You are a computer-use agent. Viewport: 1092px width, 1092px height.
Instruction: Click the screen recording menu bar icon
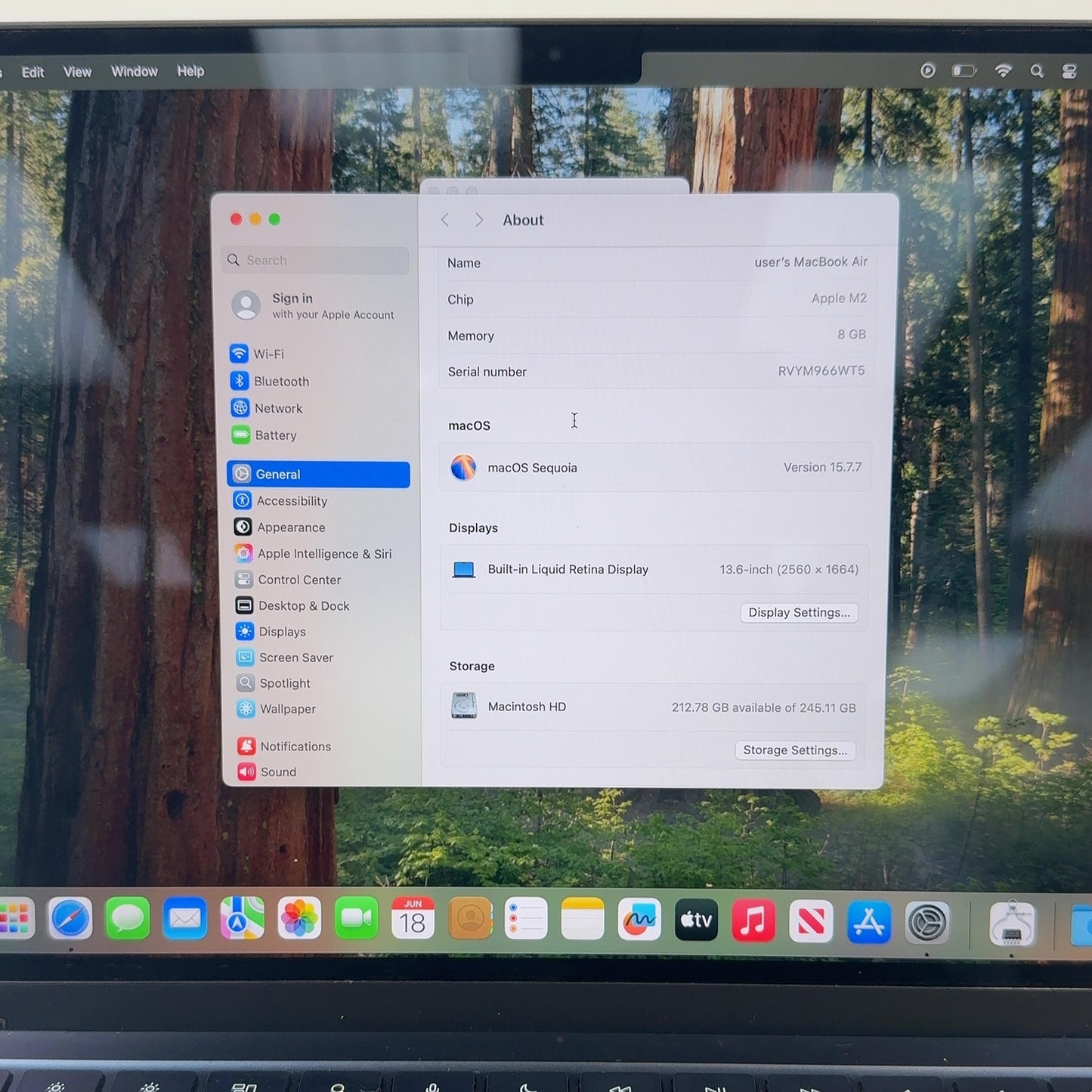click(x=928, y=70)
